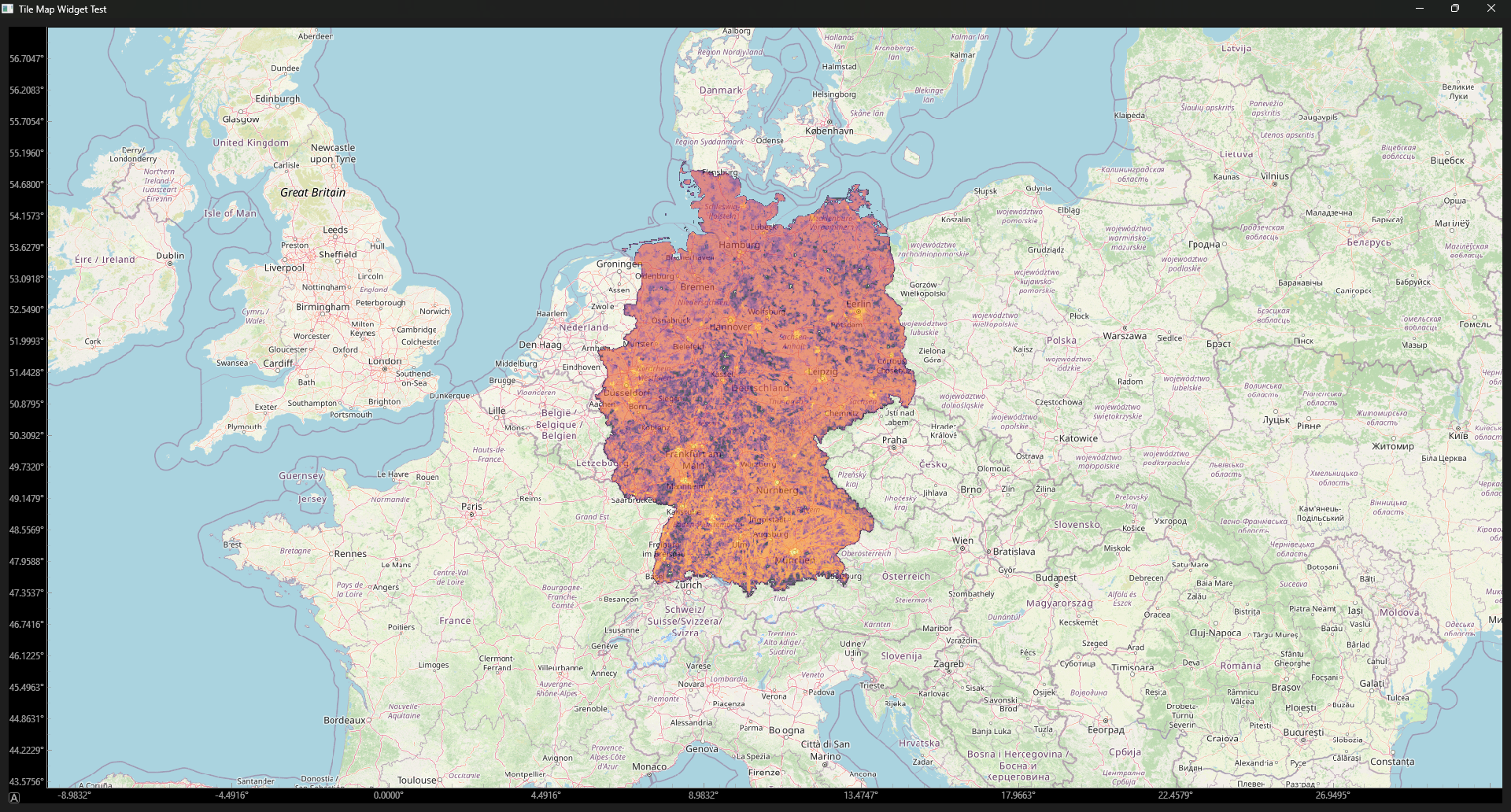Click the map label for München
This screenshot has width=1511, height=812.
click(x=796, y=560)
